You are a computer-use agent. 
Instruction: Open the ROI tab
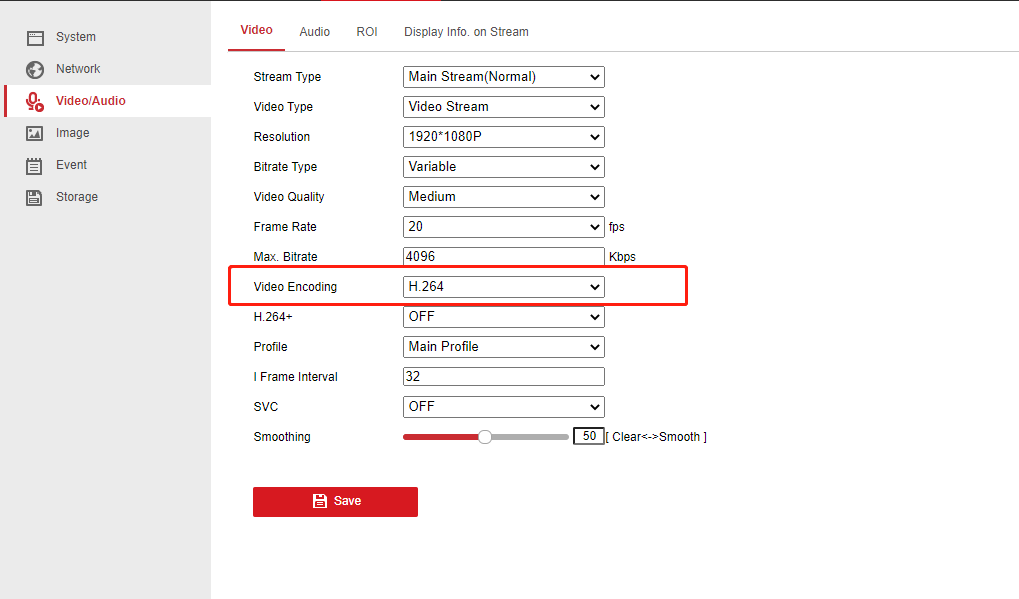367,32
